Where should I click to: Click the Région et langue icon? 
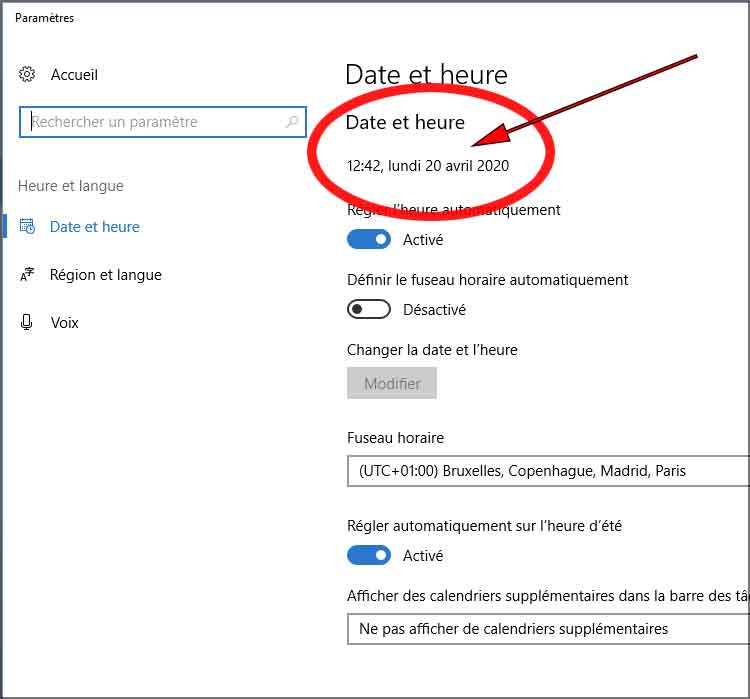pos(27,274)
